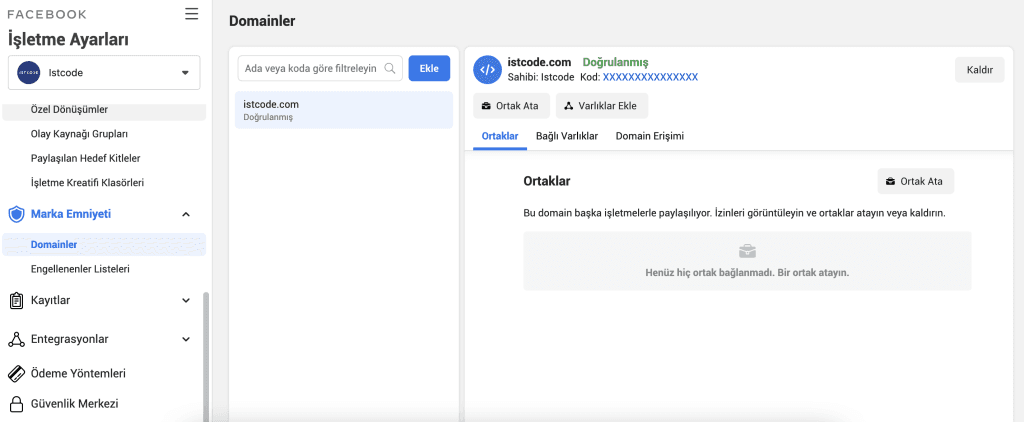The height and width of the screenshot is (422, 1024).
Task: Collapse the Marka Emniyeti section
Action: (x=186, y=214)
